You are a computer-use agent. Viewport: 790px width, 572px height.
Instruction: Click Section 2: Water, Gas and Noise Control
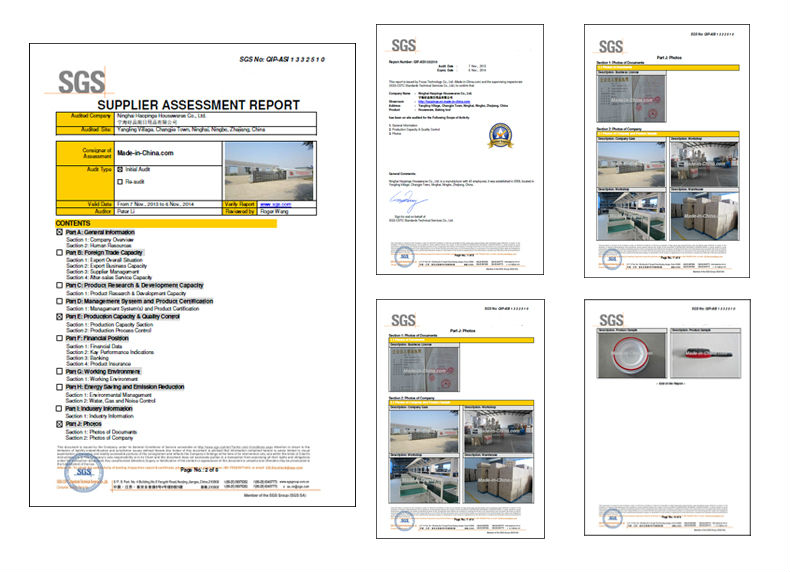(111, 401)
